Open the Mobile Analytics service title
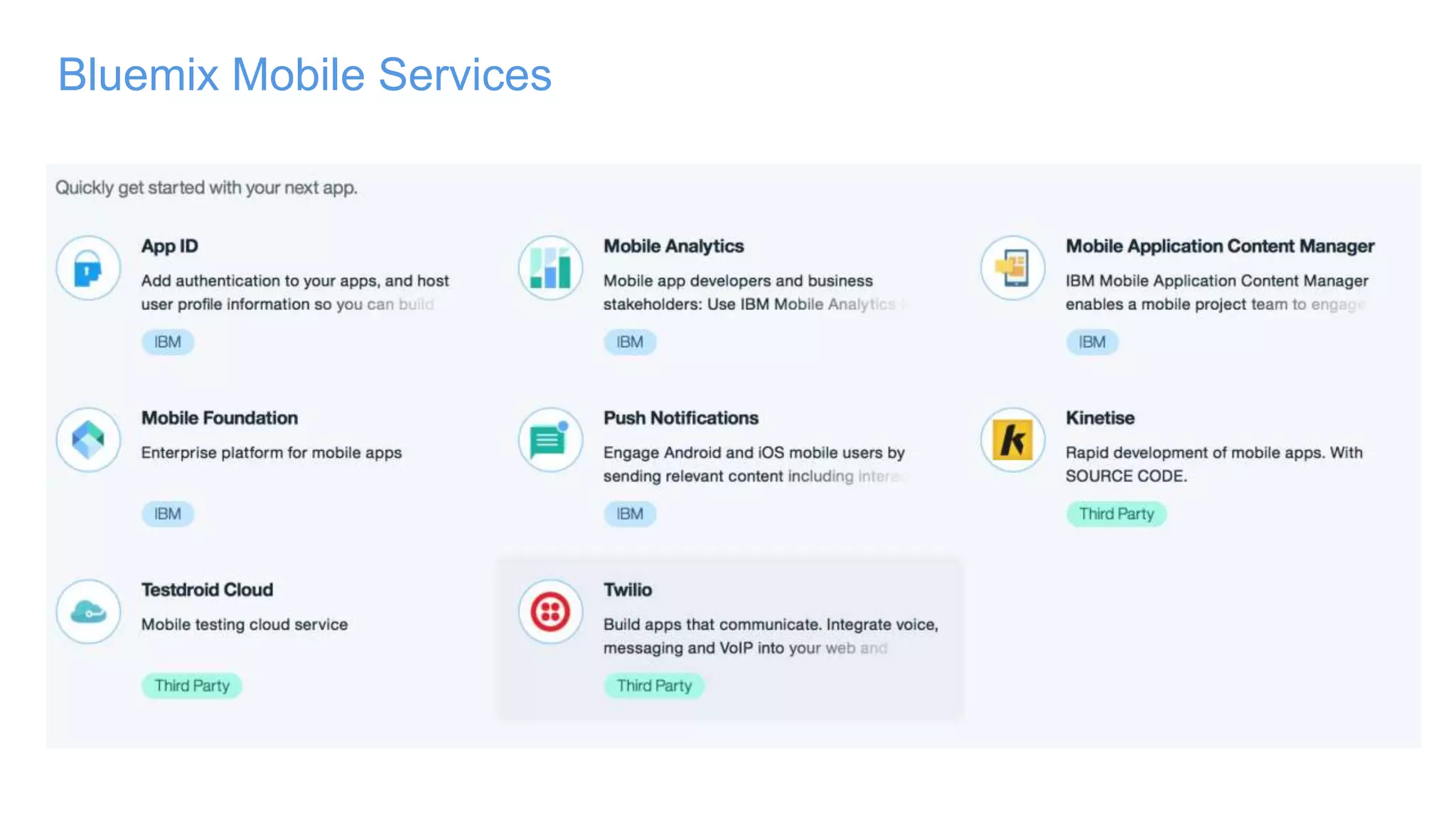The height and width of the screenshot is (819, 1456). click(673, 246)
